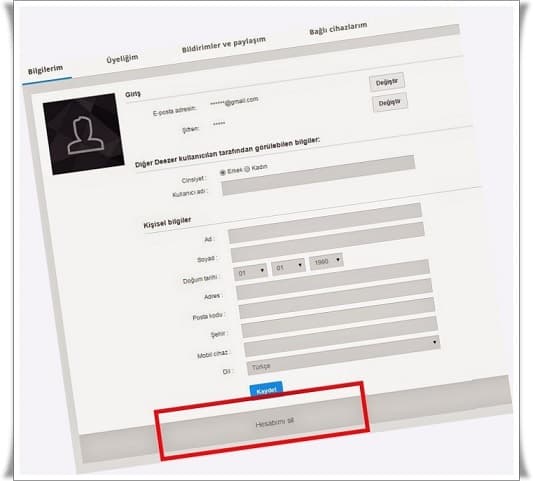Click the Kullanıcı adı input field
Screen dimensions: 533x481
point(319,175)
